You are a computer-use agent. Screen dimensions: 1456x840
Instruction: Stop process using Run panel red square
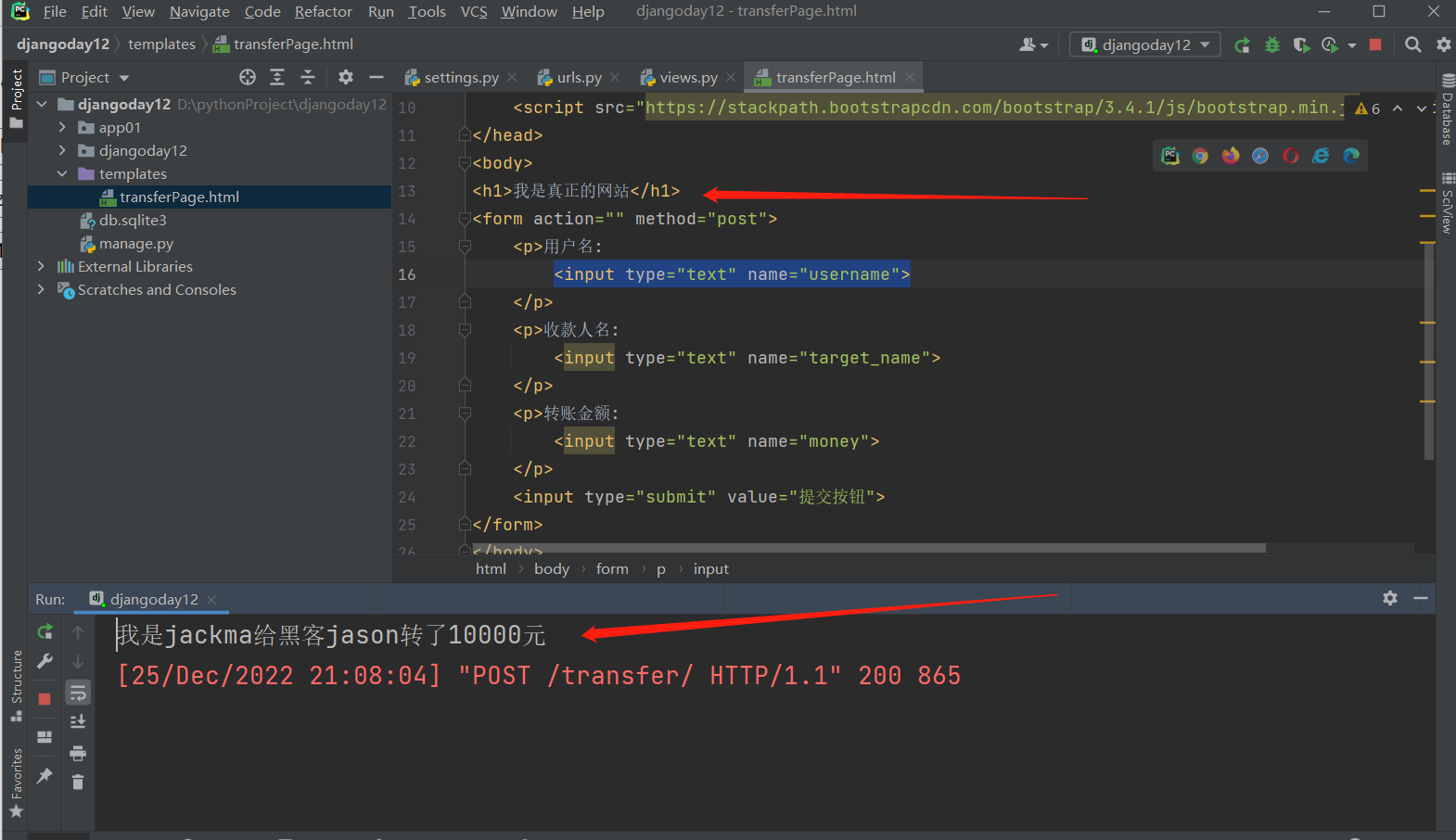pos(45,699)
